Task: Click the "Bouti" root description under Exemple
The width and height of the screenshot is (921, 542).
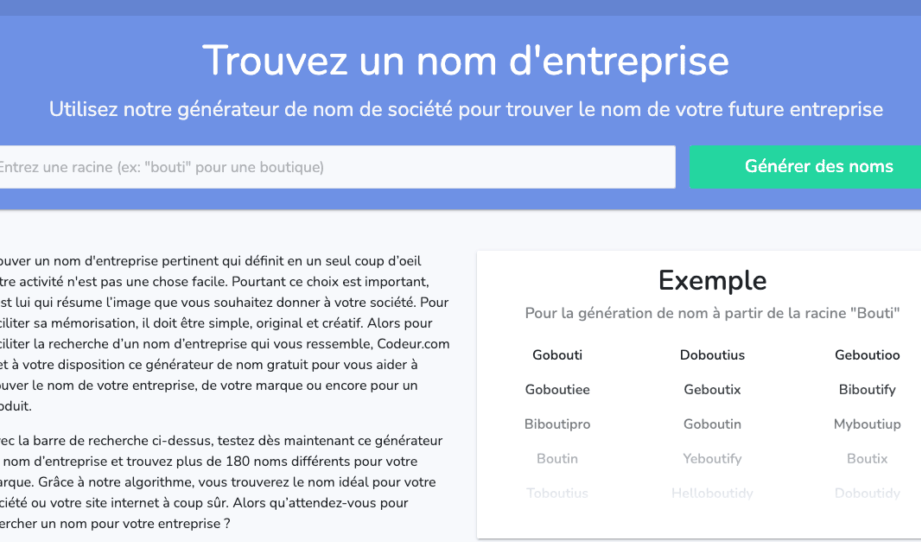Action: (712, 314)
